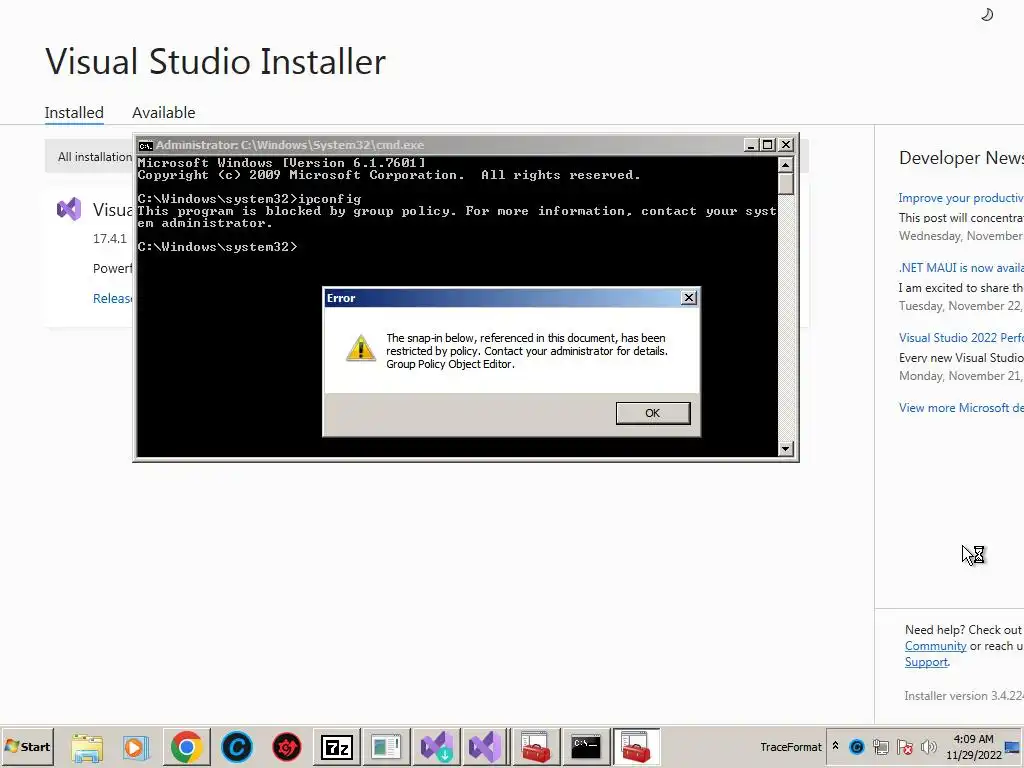Click View more Microsoft developer news link

pos(961,408)
